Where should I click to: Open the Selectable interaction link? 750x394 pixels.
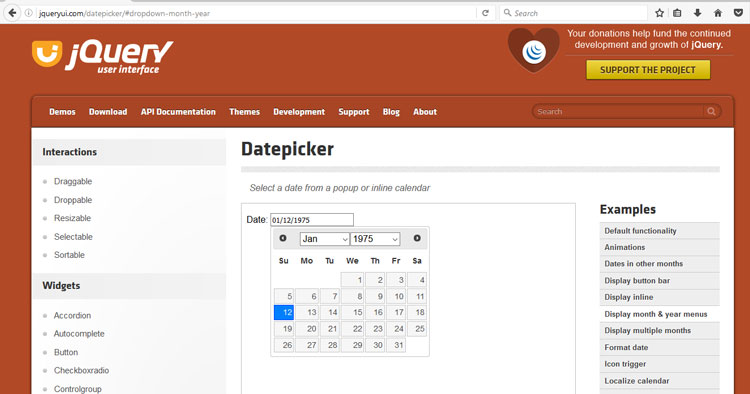click(73, 237)
